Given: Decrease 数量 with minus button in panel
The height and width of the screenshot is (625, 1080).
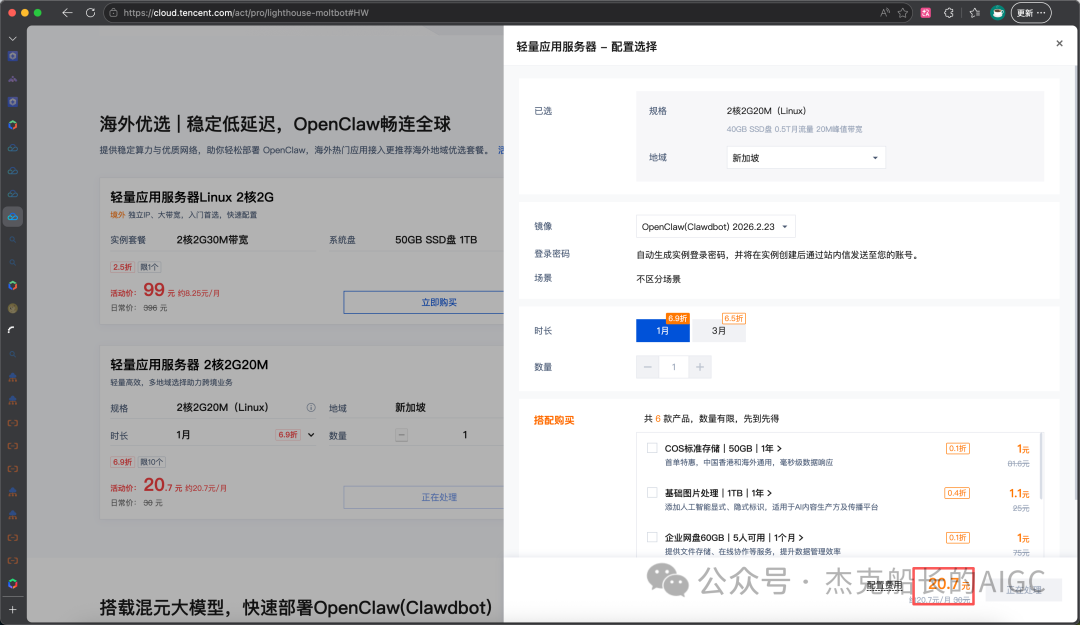Looking at the screenshot, I should pos(647,367).
